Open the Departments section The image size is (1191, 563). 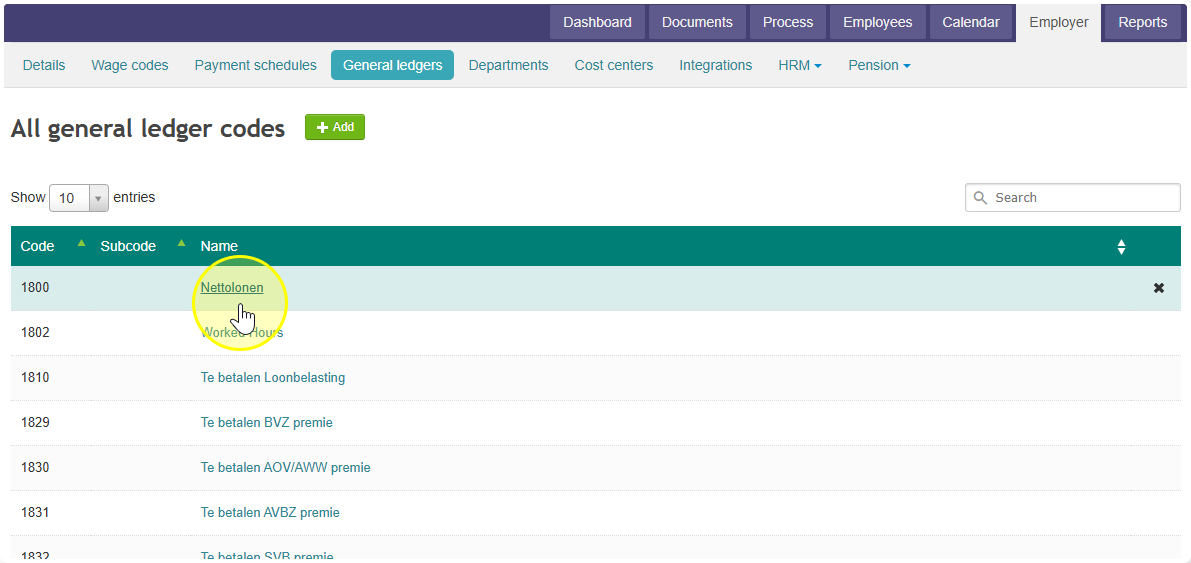508,65
